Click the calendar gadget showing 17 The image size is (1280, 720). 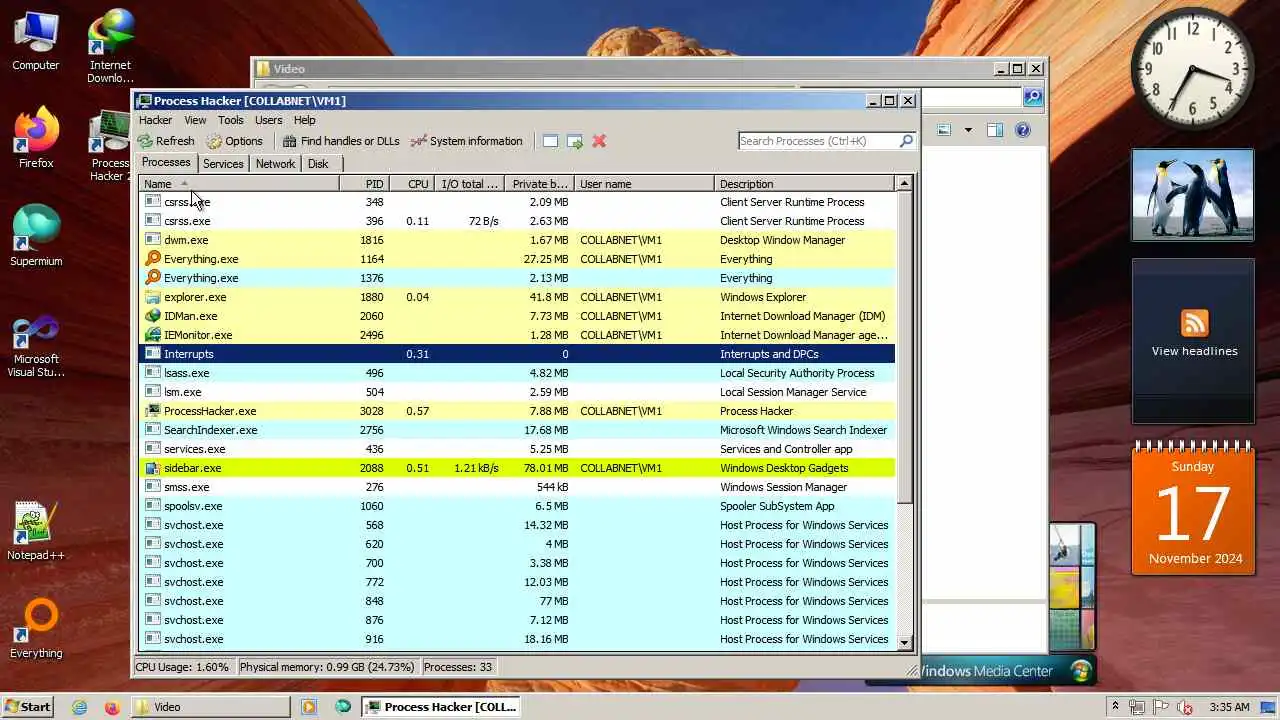[x=1193, y=508]
